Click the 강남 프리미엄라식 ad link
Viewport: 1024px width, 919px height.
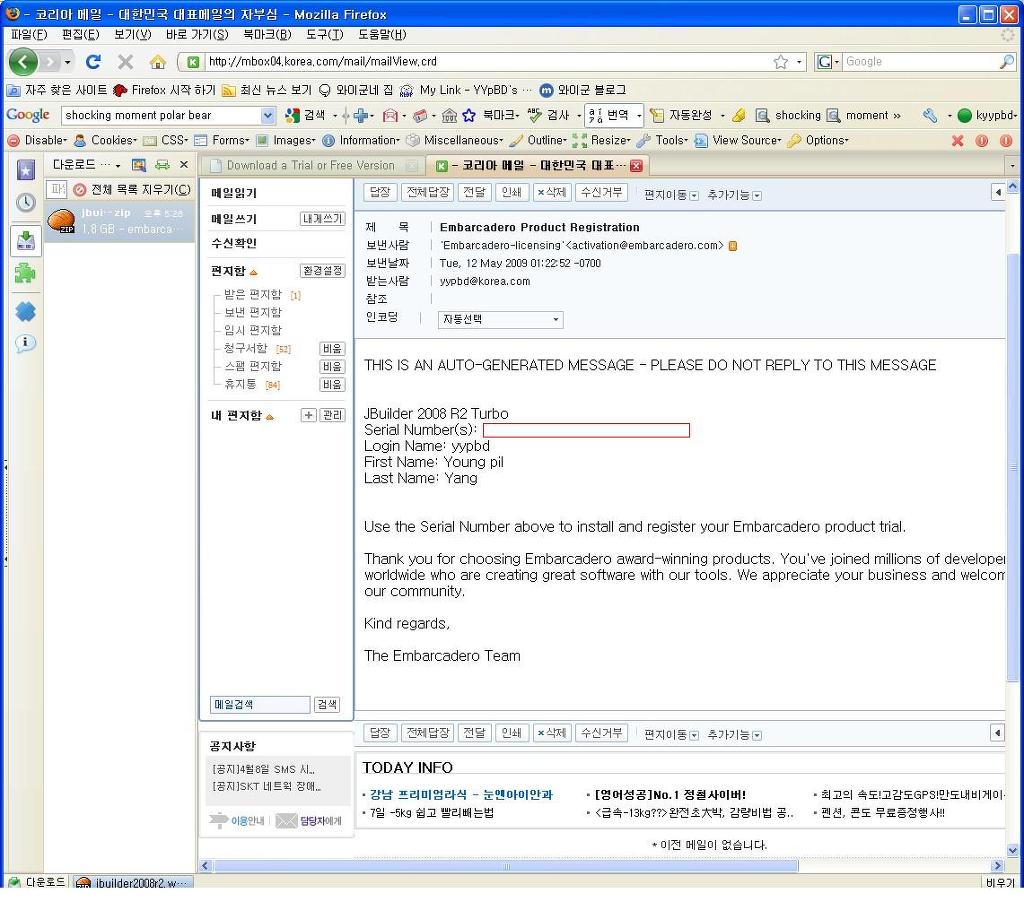[x=461, y=795]
